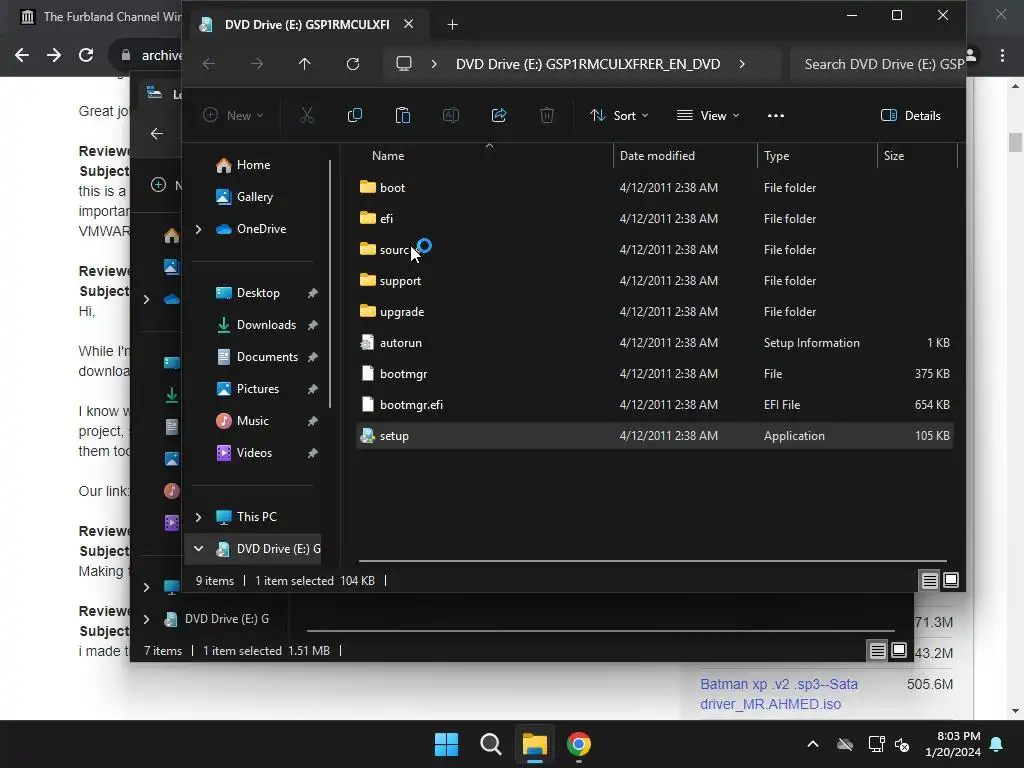Sort files by the Type column

776,156
